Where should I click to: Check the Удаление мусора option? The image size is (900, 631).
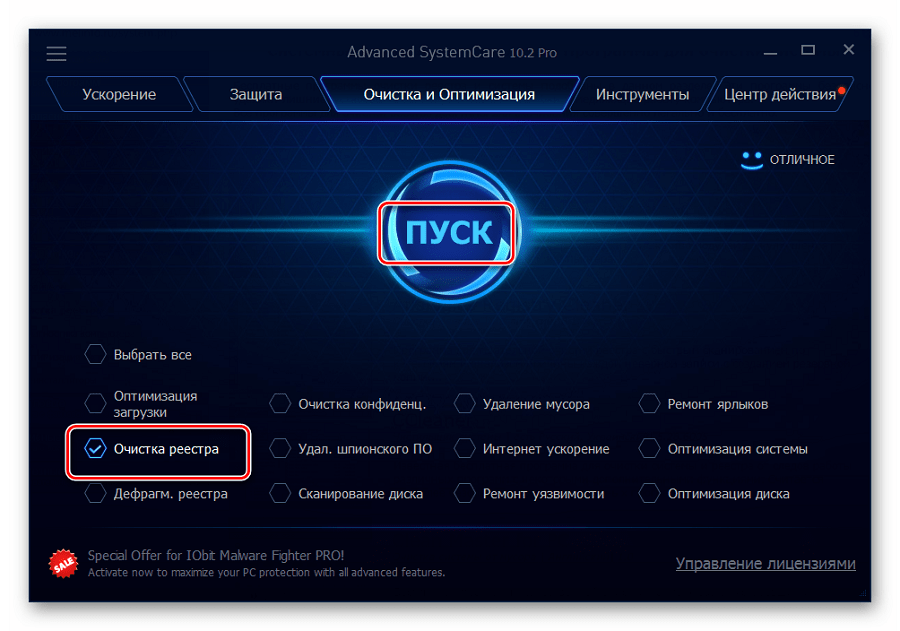click(464, 404)
